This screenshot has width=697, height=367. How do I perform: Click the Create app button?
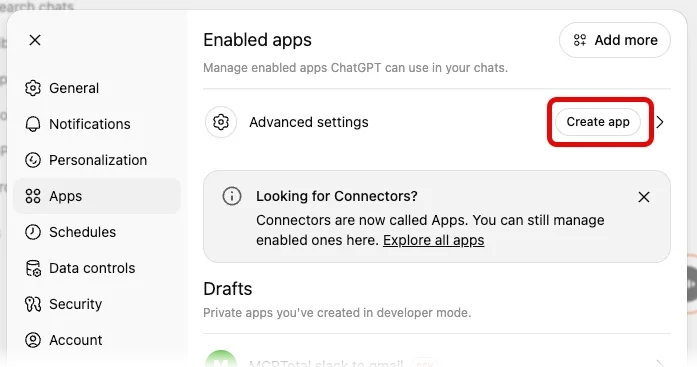(x=598, y=122)
